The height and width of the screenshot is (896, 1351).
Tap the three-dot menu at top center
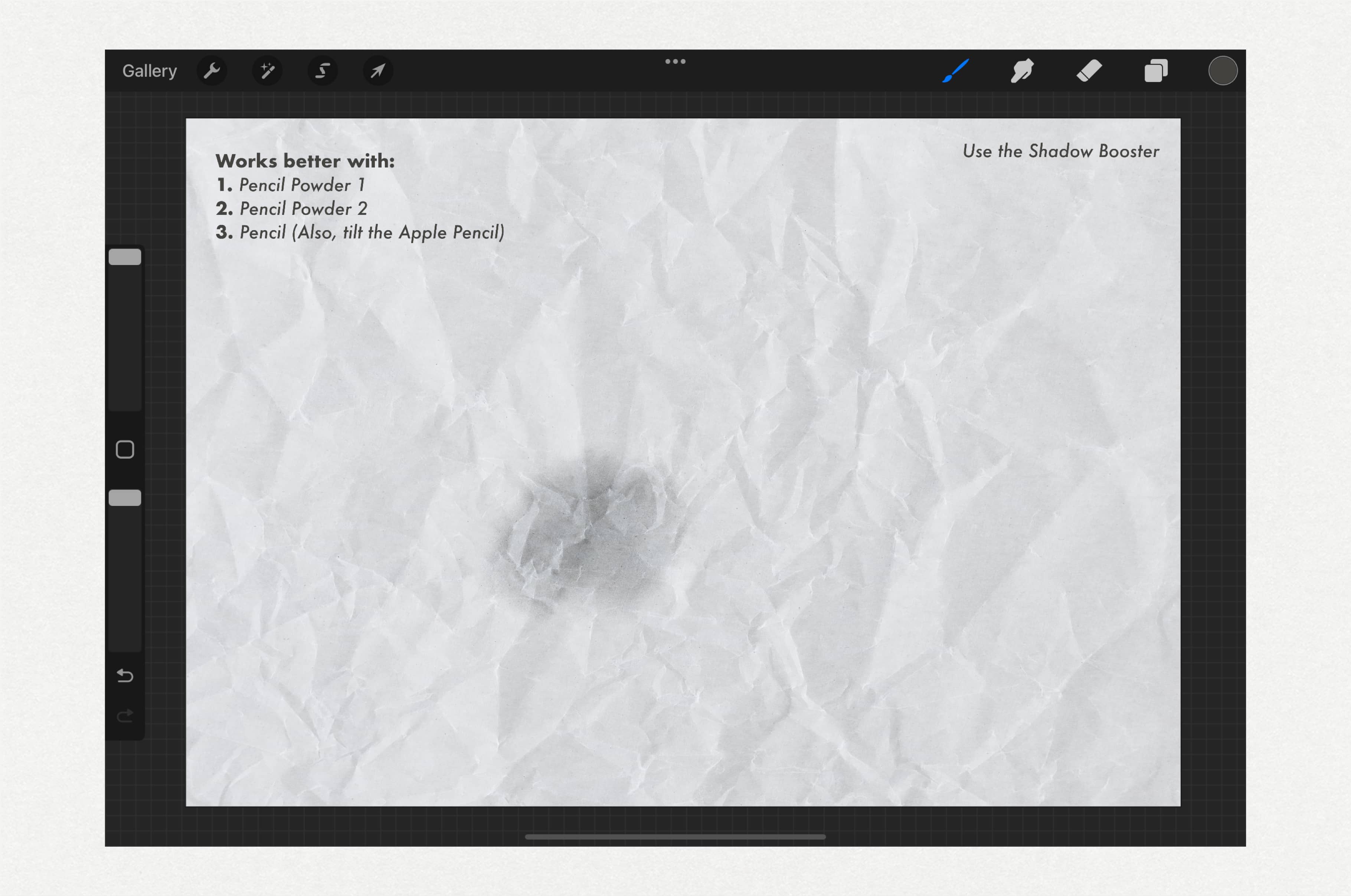click(675, 61)
